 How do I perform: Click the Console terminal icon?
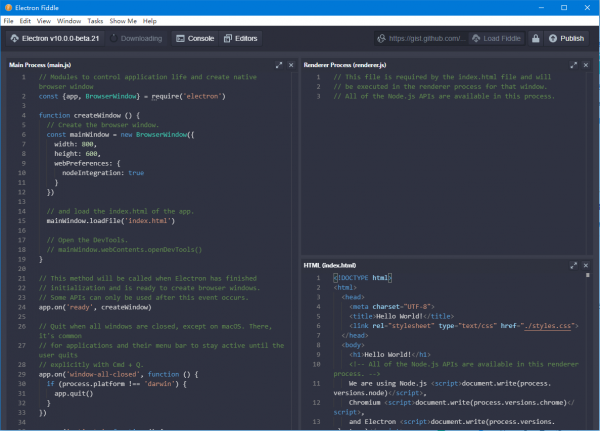tap(180, 38)
